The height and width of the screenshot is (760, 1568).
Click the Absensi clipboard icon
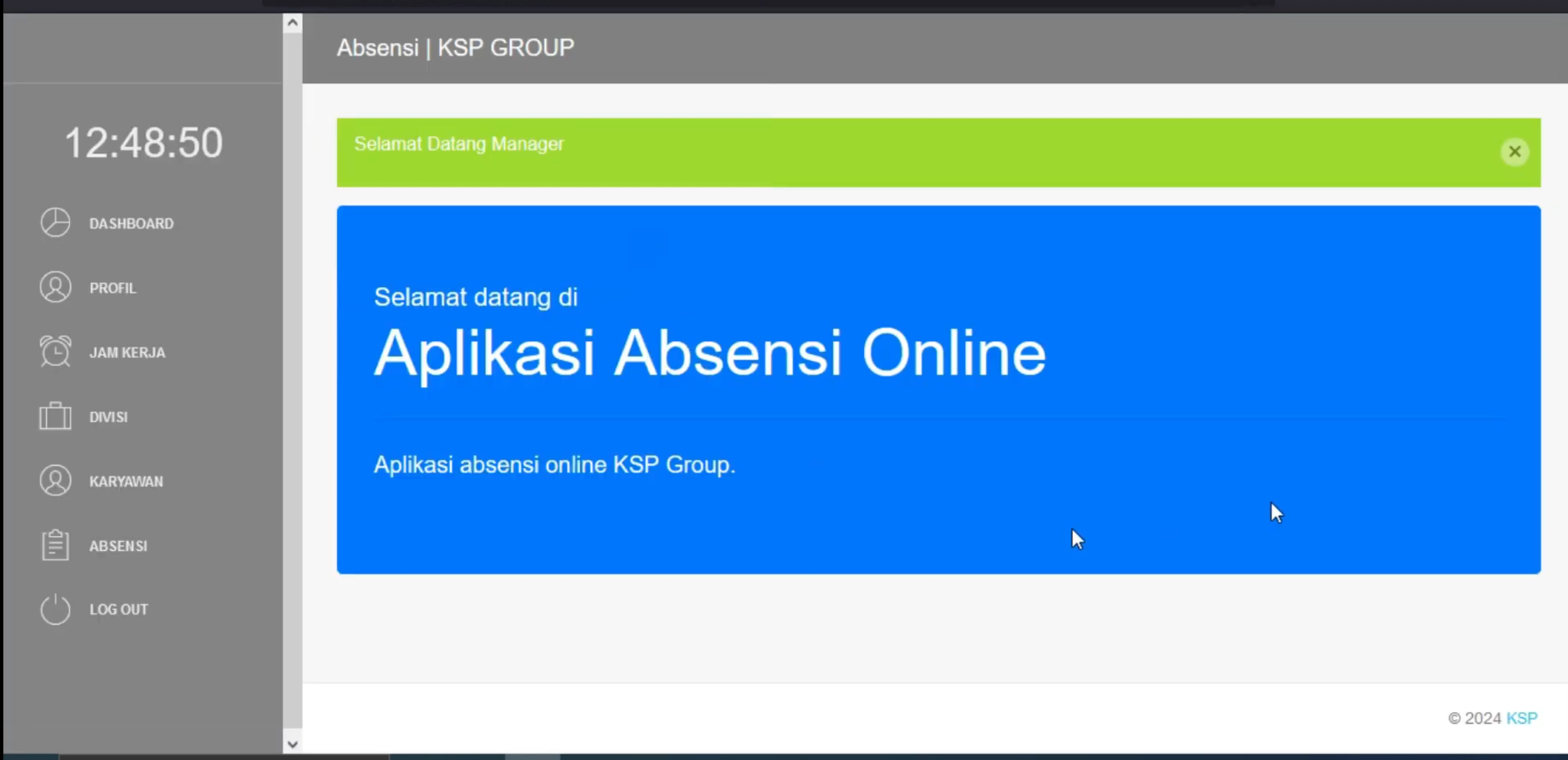point(55,545)
